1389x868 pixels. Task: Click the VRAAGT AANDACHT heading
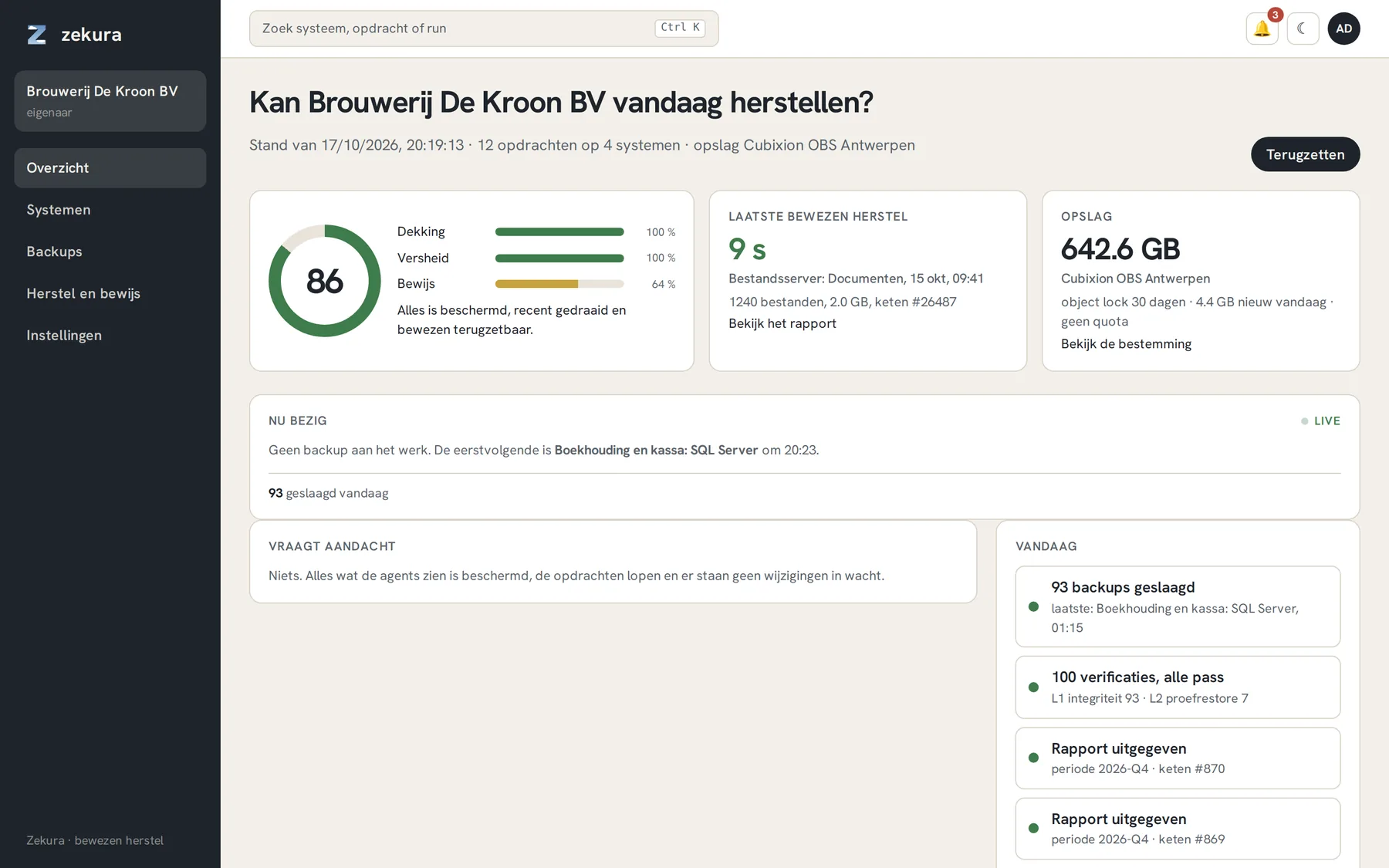click(332, 546)
